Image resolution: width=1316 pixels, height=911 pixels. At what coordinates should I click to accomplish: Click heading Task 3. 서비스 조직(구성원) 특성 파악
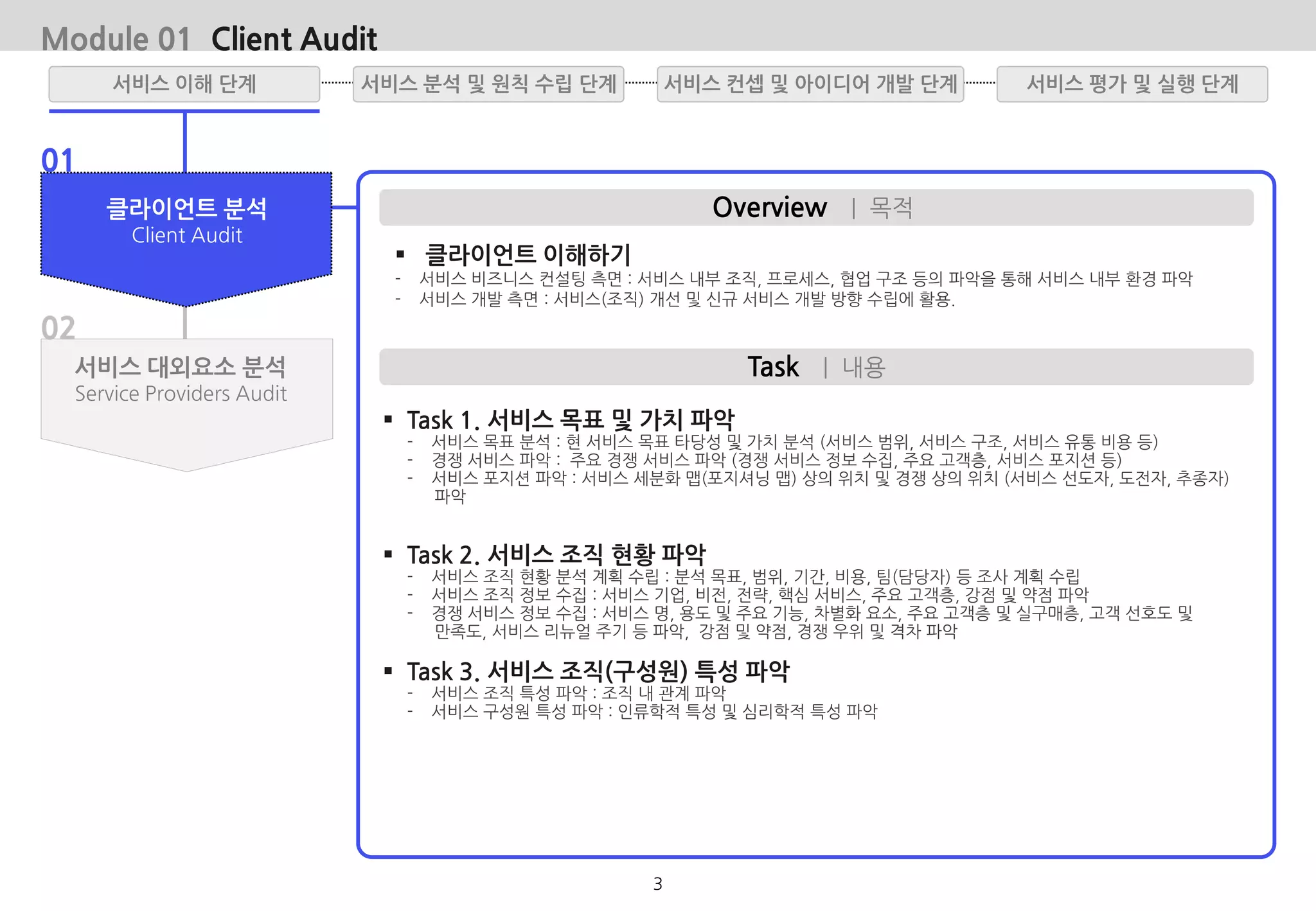pyautogui.click(x=598, y=671)
